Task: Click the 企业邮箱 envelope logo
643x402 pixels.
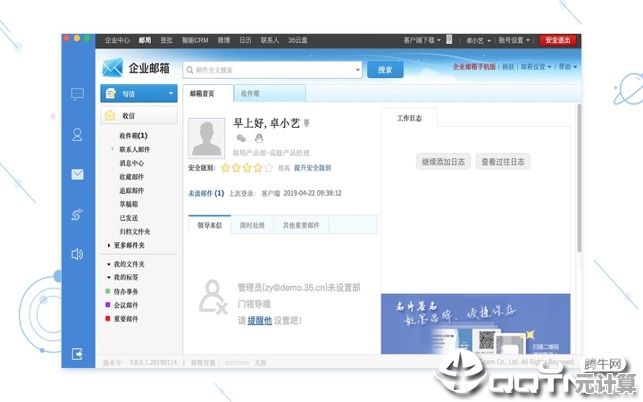Action: 112,69
